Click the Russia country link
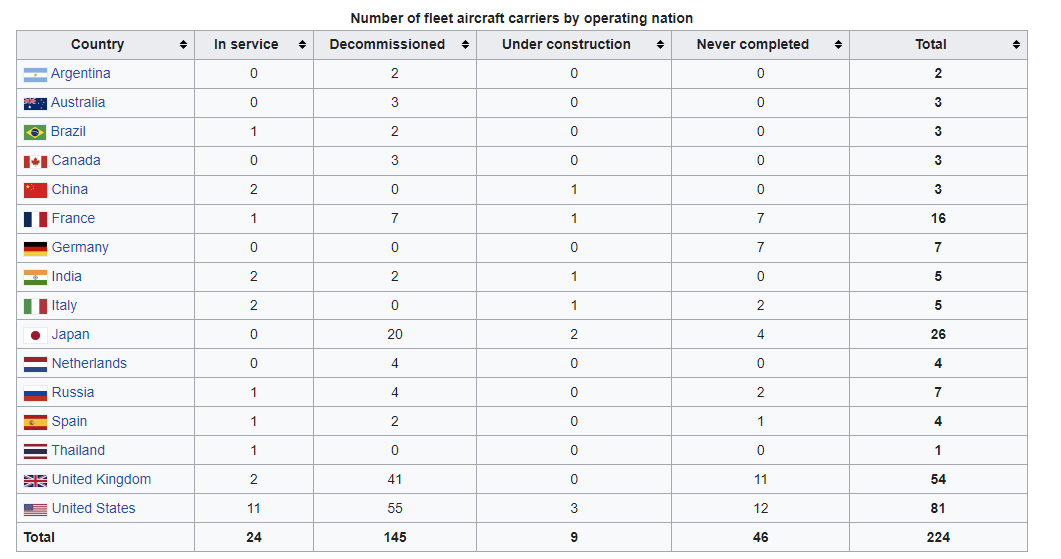1061x559 pixels. [x=73, y=392]
